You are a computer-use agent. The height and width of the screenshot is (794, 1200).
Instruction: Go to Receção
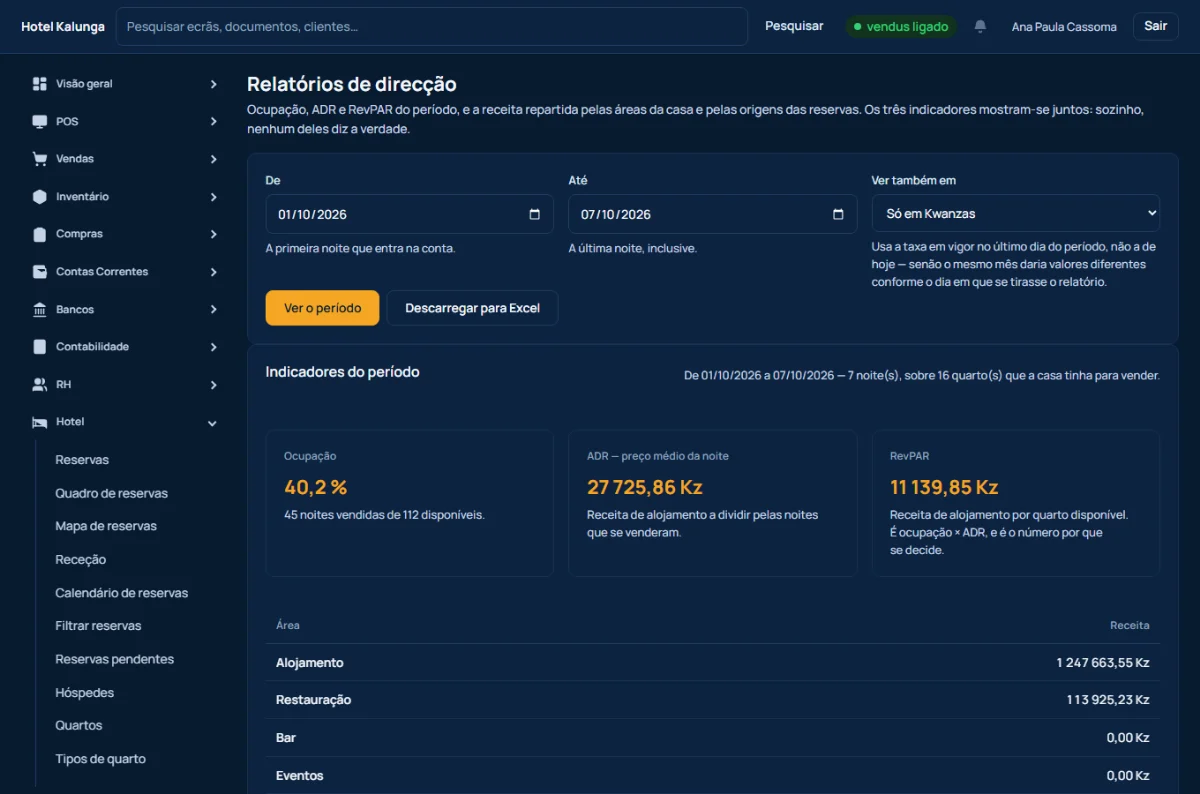pos(80,560)
